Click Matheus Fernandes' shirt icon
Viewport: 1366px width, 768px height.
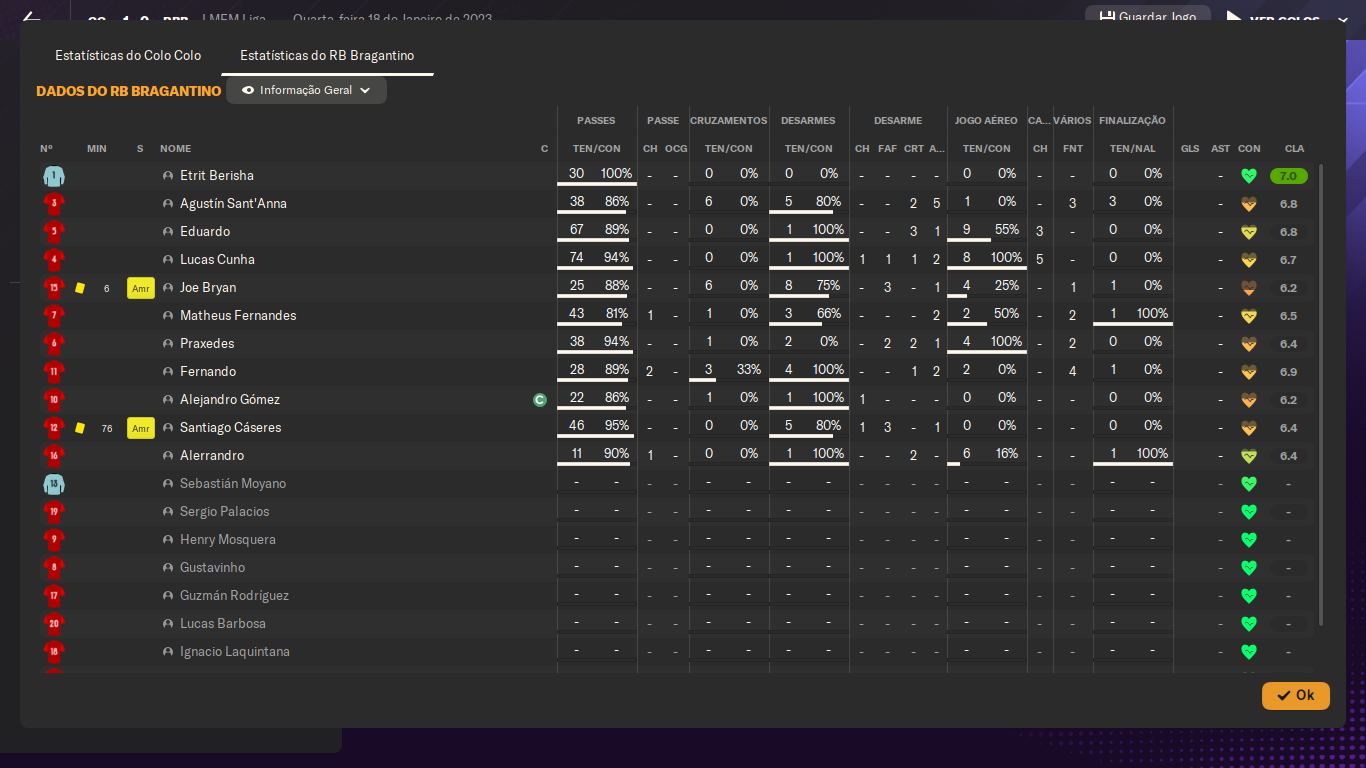(x=54, y=316)
